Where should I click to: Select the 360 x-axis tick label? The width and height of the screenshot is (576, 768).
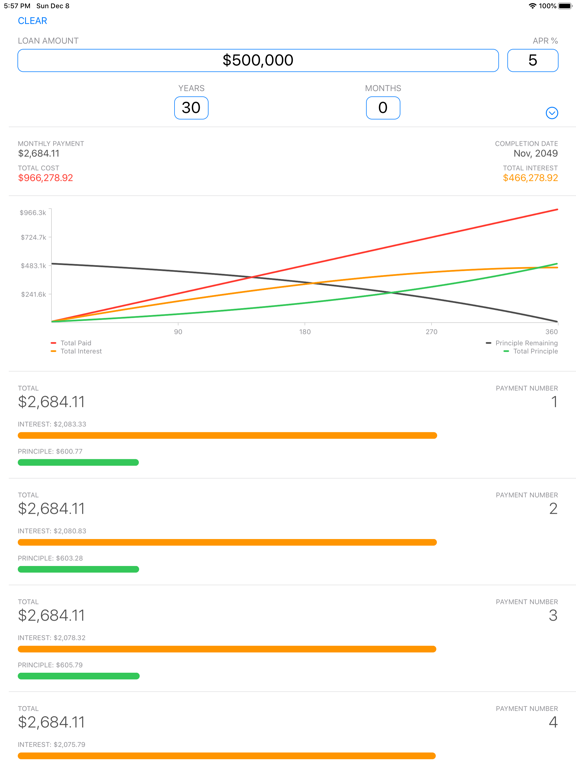point(552,332)
